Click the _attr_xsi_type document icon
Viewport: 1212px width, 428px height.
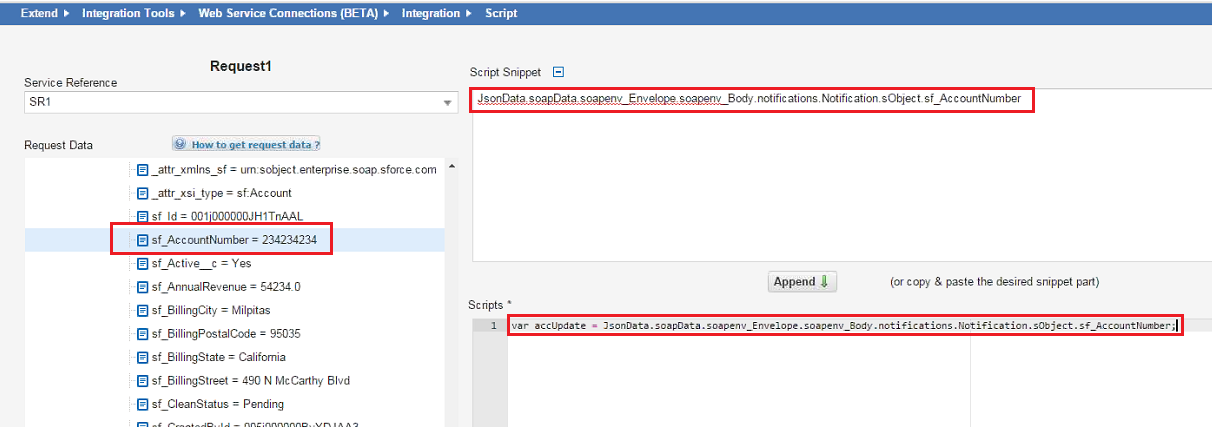143,193
